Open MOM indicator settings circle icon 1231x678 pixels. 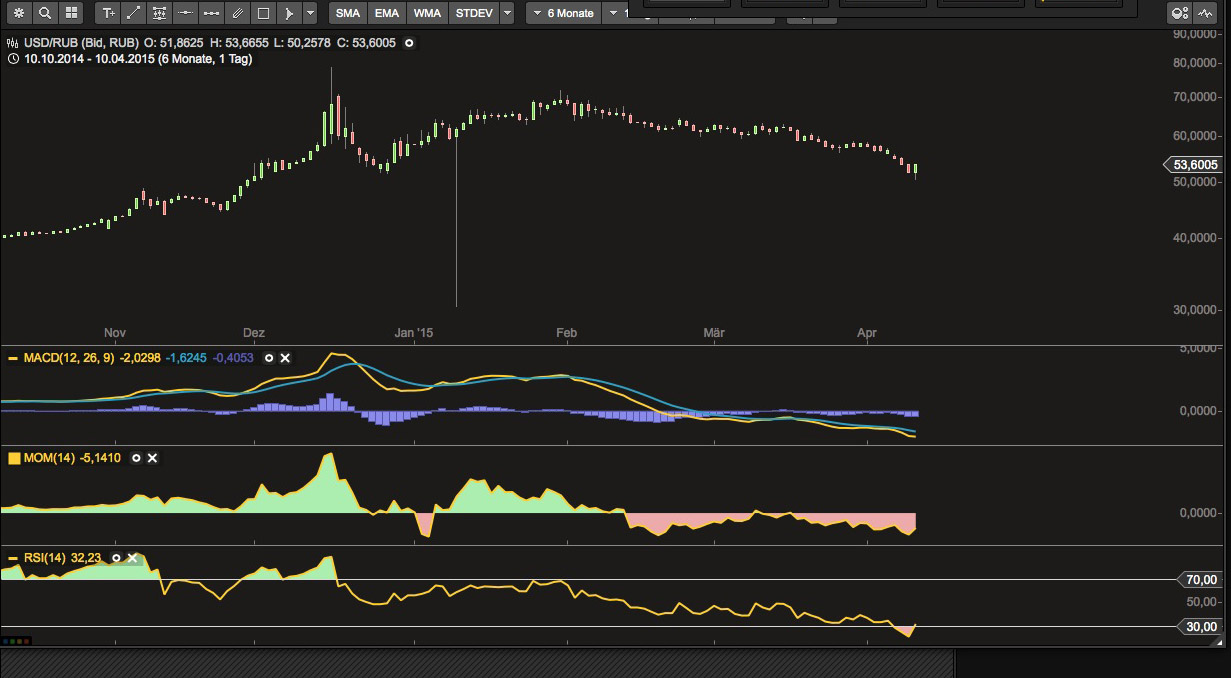pos(136,458)
